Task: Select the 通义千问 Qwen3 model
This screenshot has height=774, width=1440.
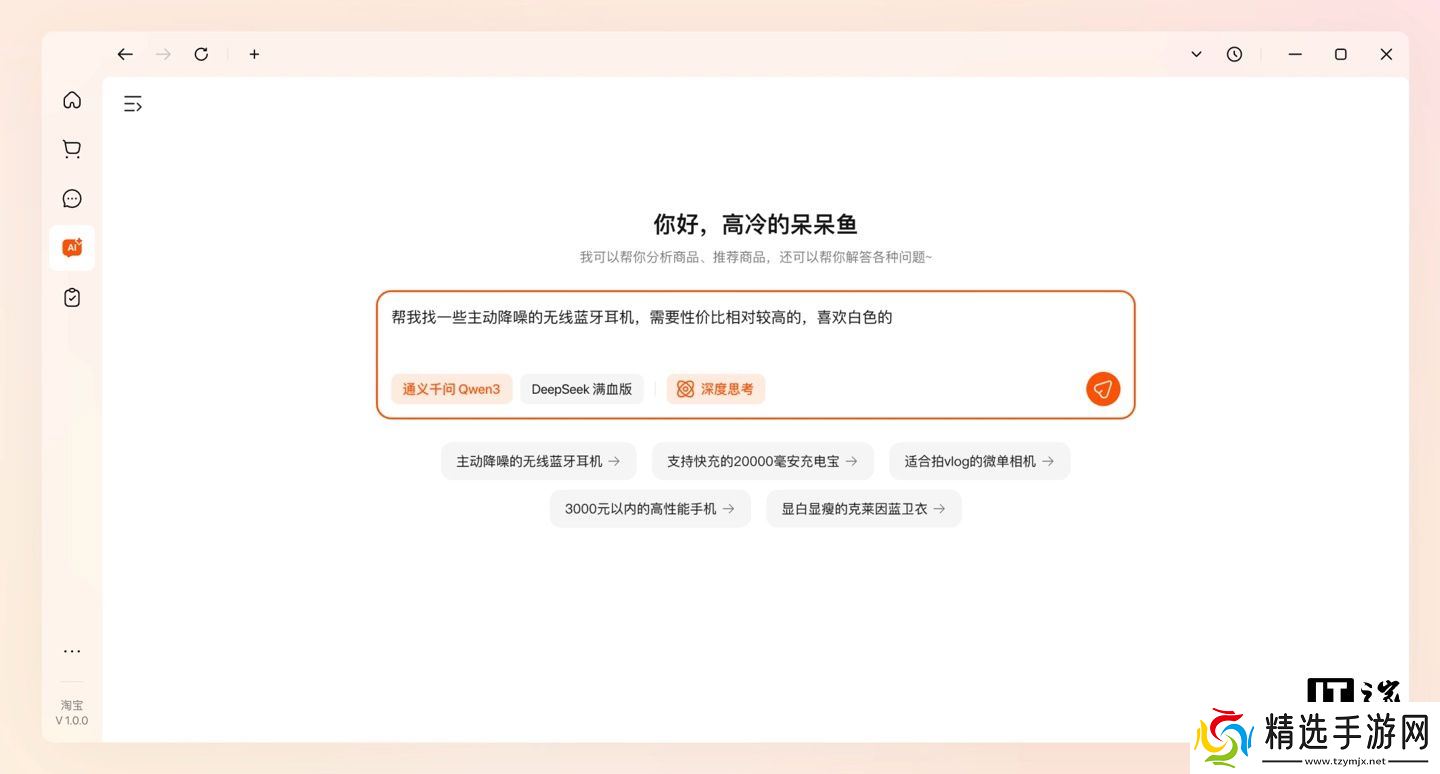Action: [451, 389]
